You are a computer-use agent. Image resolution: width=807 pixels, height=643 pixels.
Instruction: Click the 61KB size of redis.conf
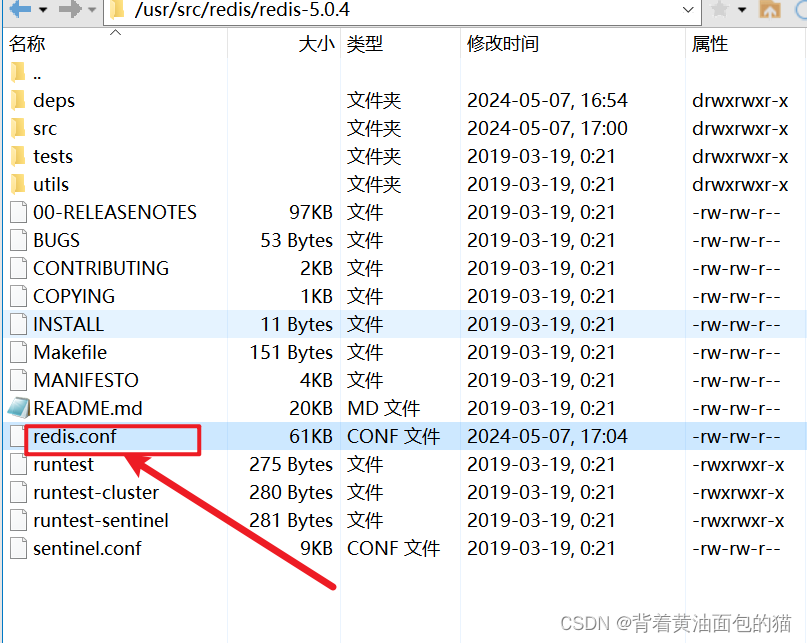coord(311,437)
